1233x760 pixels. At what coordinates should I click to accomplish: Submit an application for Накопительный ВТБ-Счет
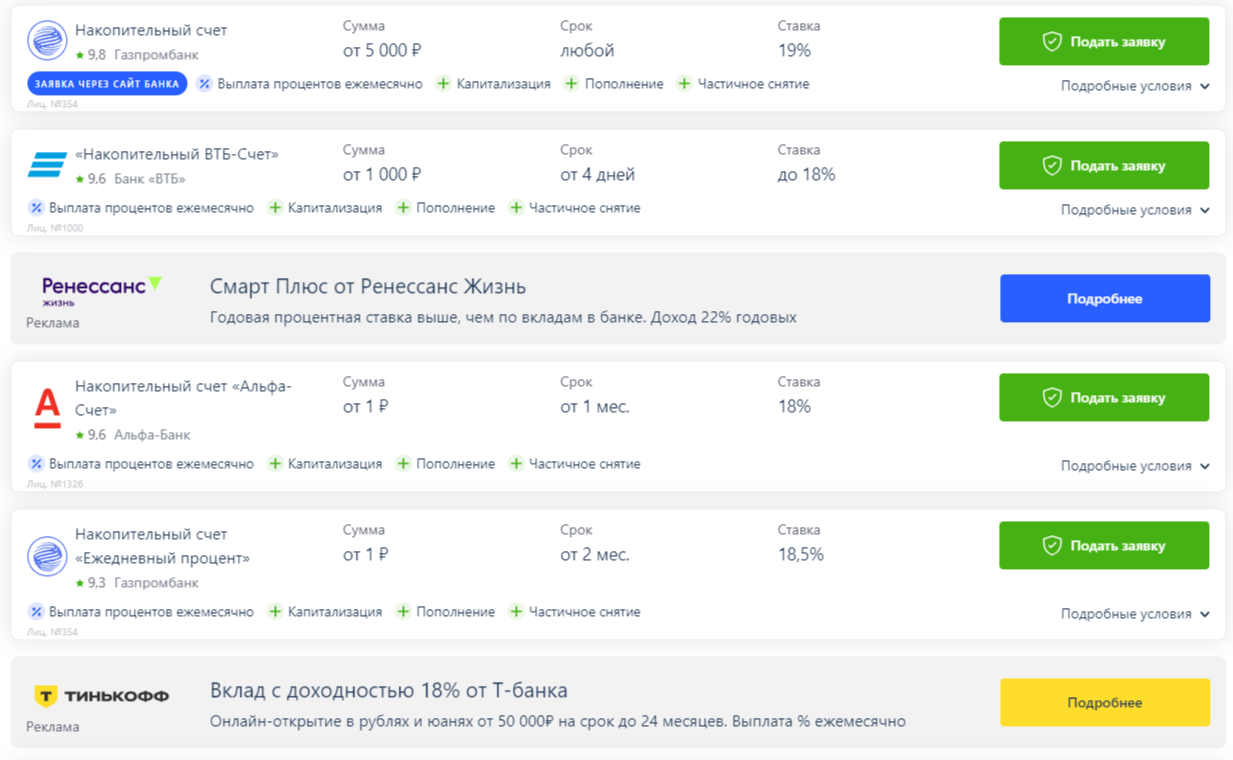[1104, 166]
